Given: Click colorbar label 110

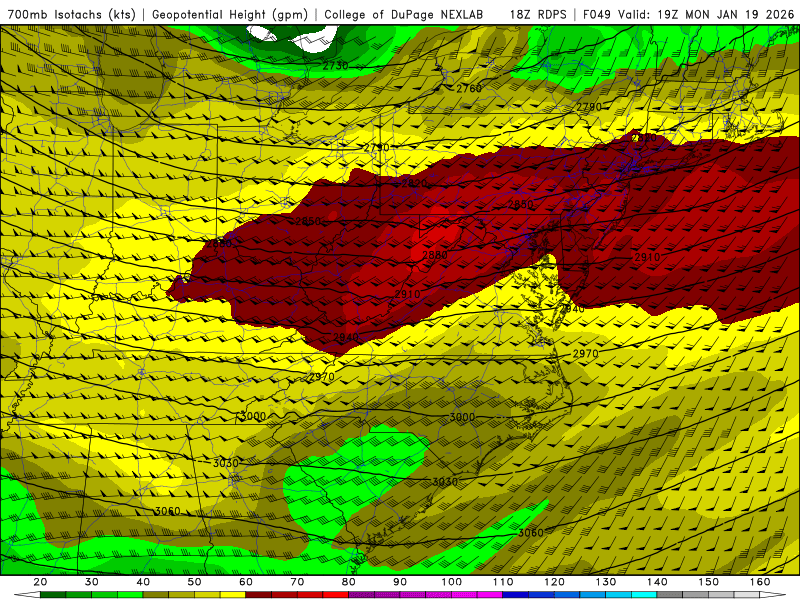Looking at the screenshot, I should pyautogui.click(x=503, y=582).
